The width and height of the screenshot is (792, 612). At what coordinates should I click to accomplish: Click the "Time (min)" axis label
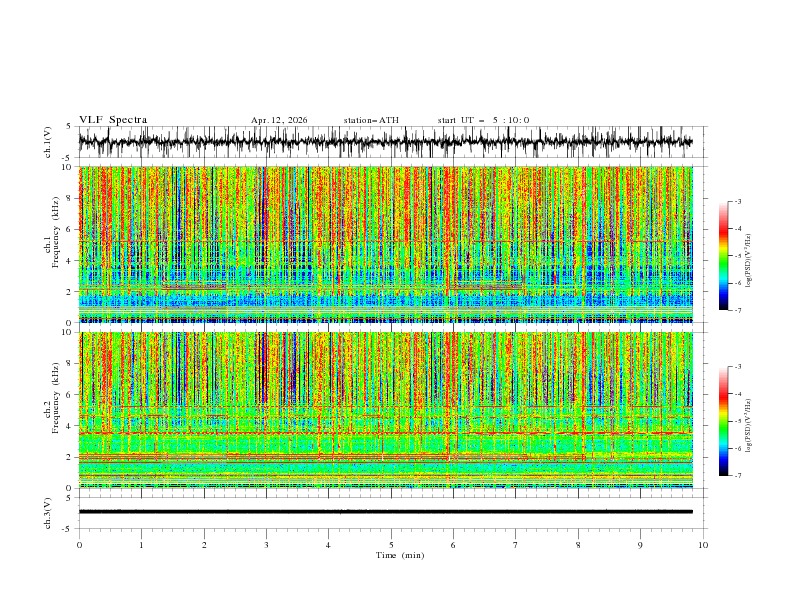[400, 555]
